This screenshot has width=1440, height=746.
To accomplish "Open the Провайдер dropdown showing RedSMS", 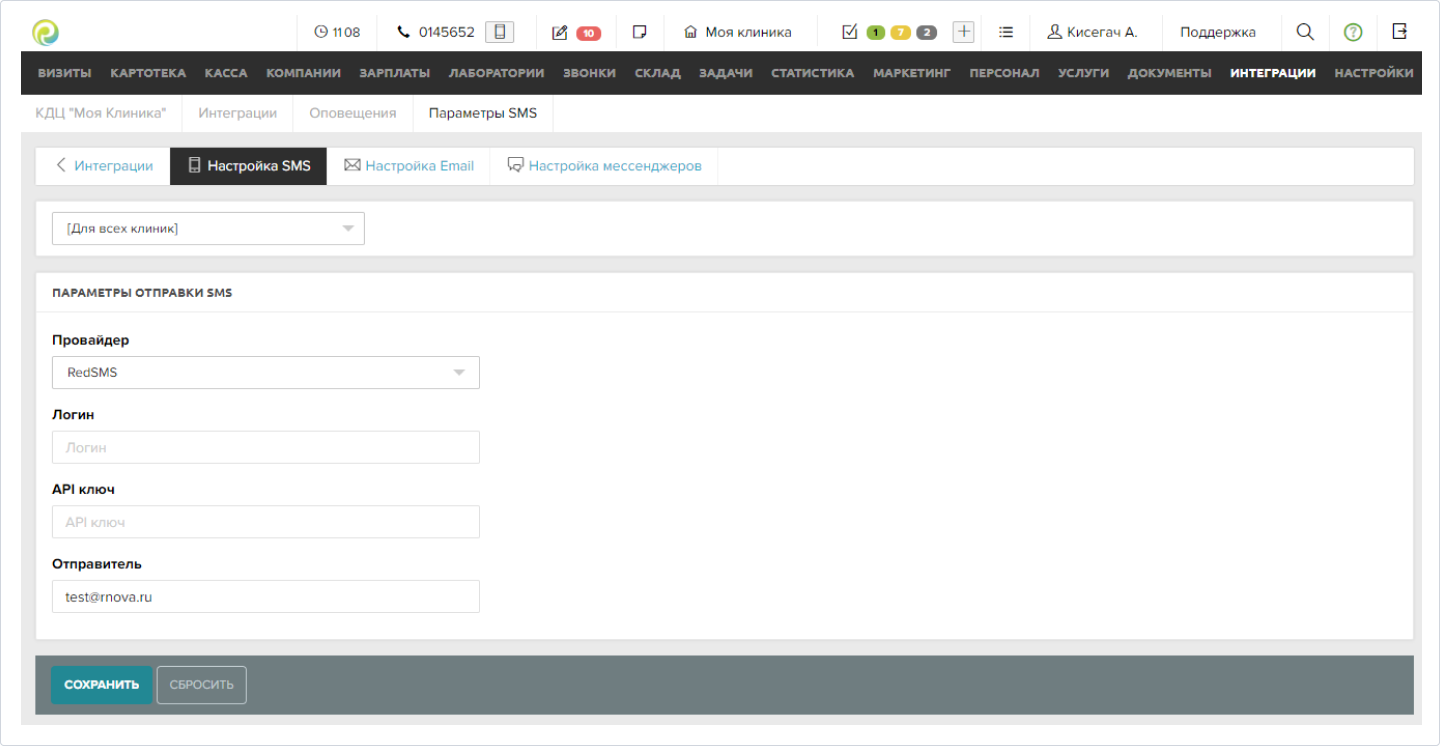I will click(265, 372).
